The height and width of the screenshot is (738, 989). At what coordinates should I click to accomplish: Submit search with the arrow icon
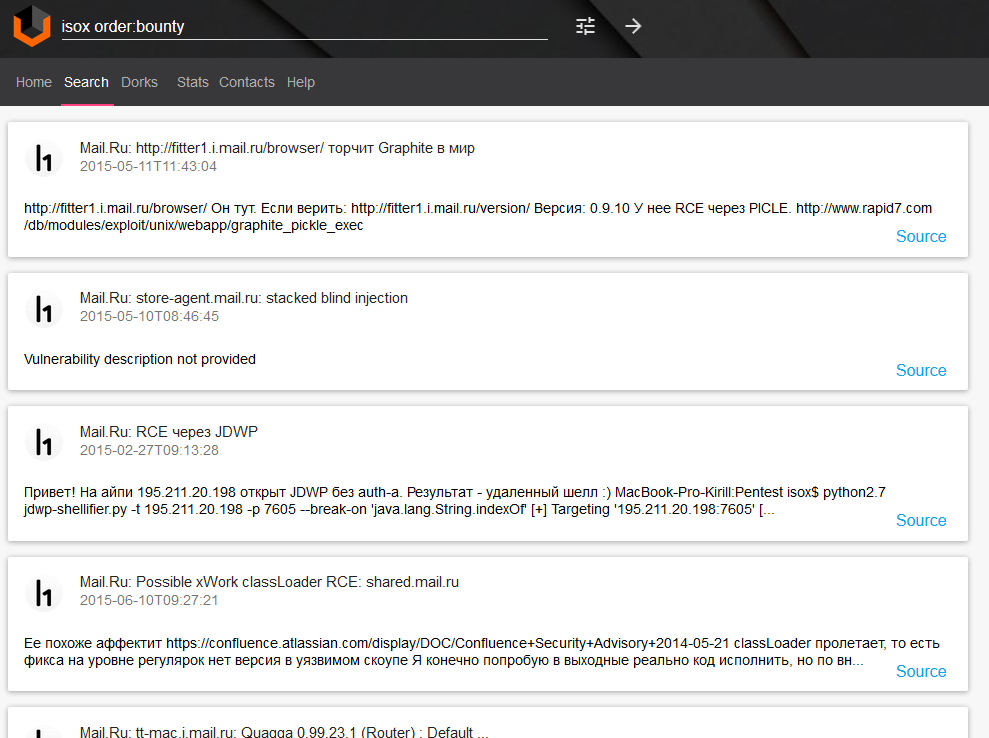(633, 26)
